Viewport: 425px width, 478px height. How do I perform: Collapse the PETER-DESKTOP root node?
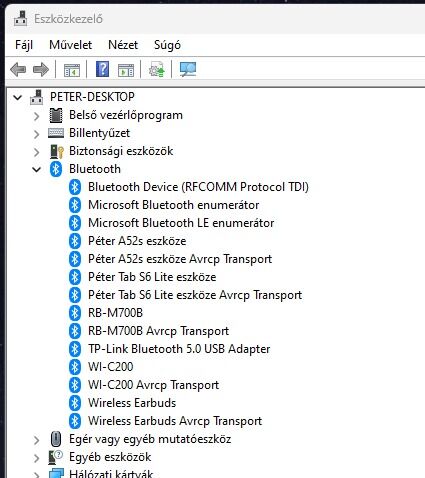coord(17,97)
